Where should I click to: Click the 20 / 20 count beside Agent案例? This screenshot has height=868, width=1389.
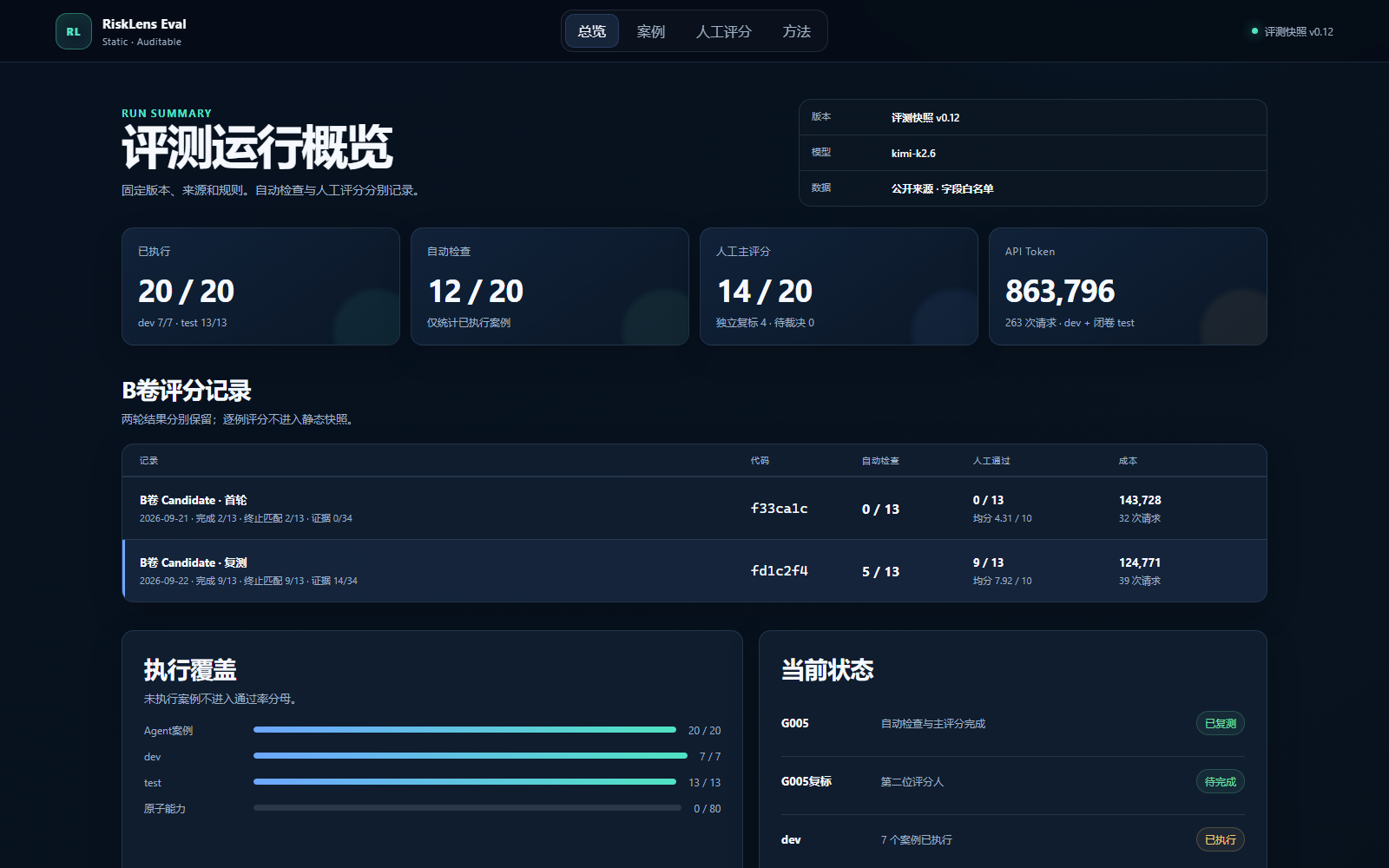click(704, 731)
